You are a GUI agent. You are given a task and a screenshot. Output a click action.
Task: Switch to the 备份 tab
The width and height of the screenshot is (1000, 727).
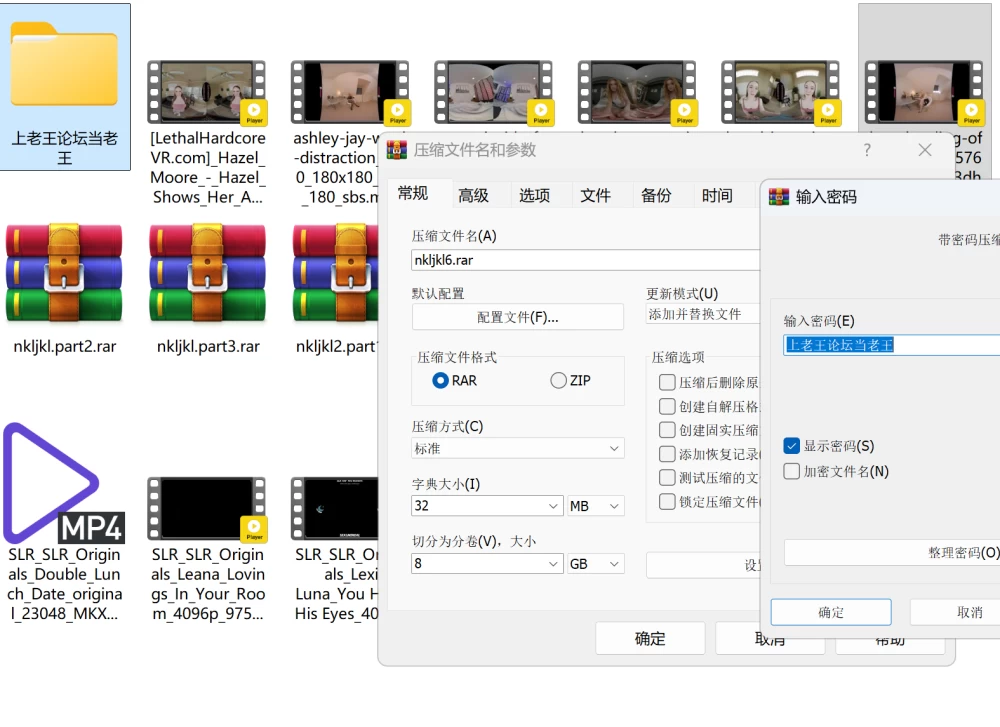656,195
